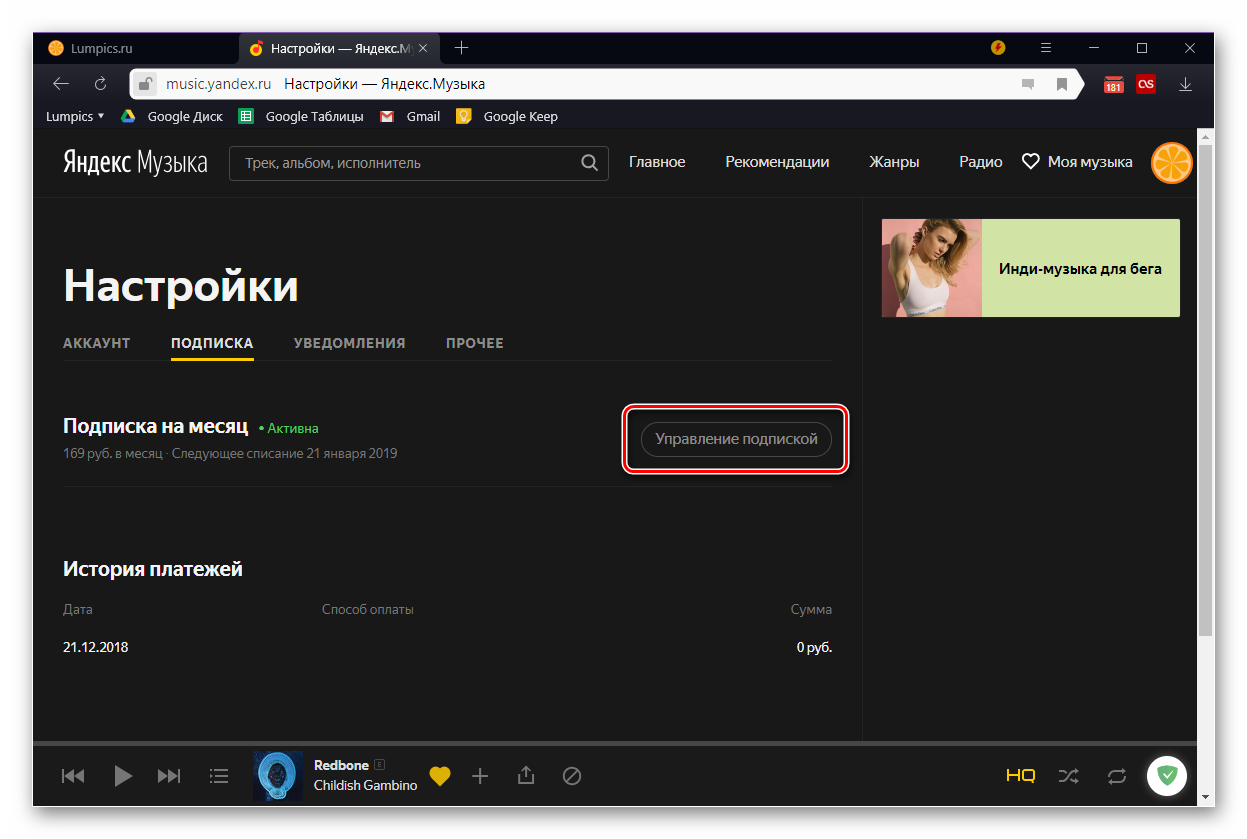Click the Управление подпиской button
Screen dimensions: 1247x839
(x=736, y=439)
